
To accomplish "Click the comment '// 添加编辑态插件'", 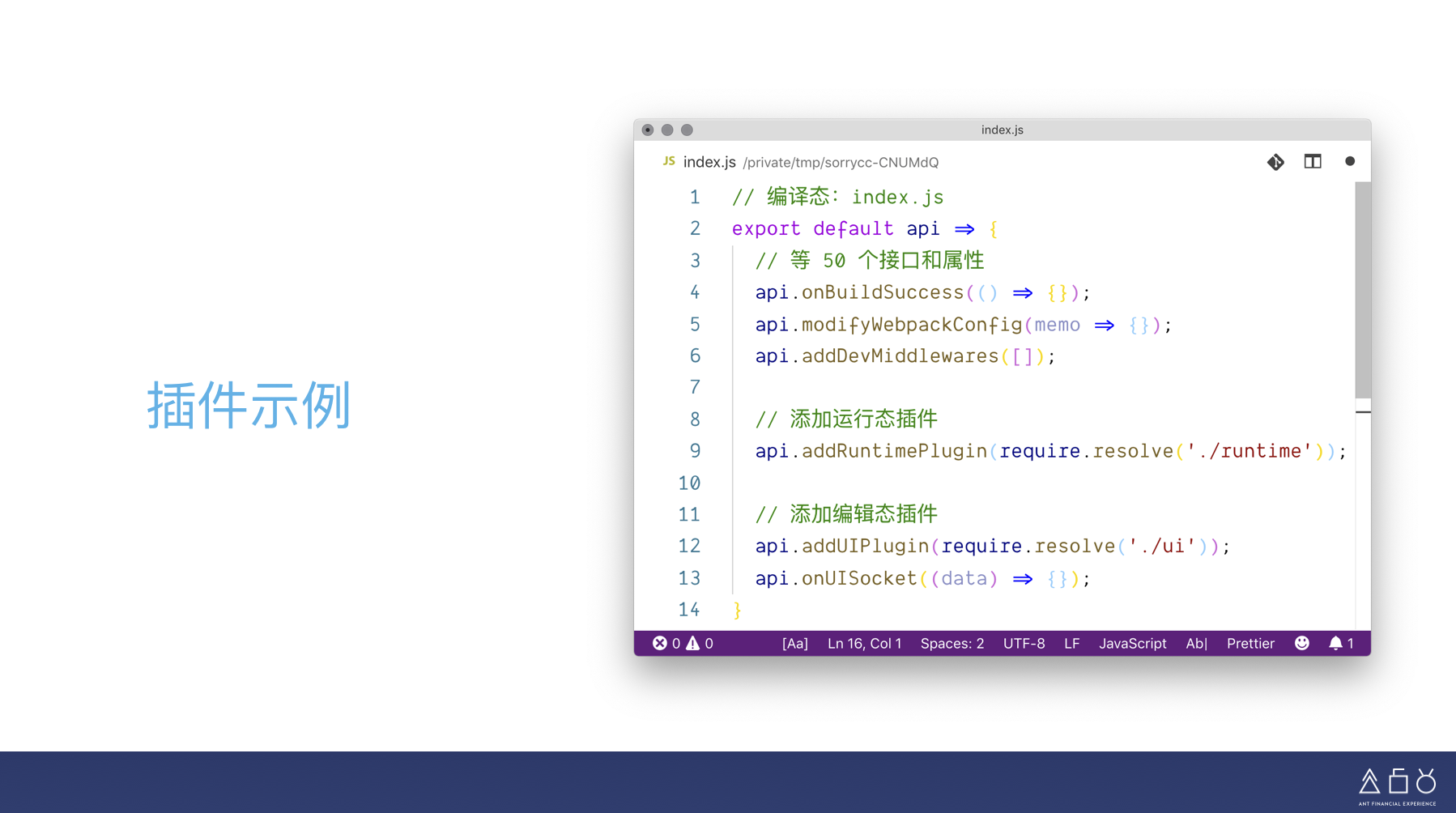I will [846, 514].
